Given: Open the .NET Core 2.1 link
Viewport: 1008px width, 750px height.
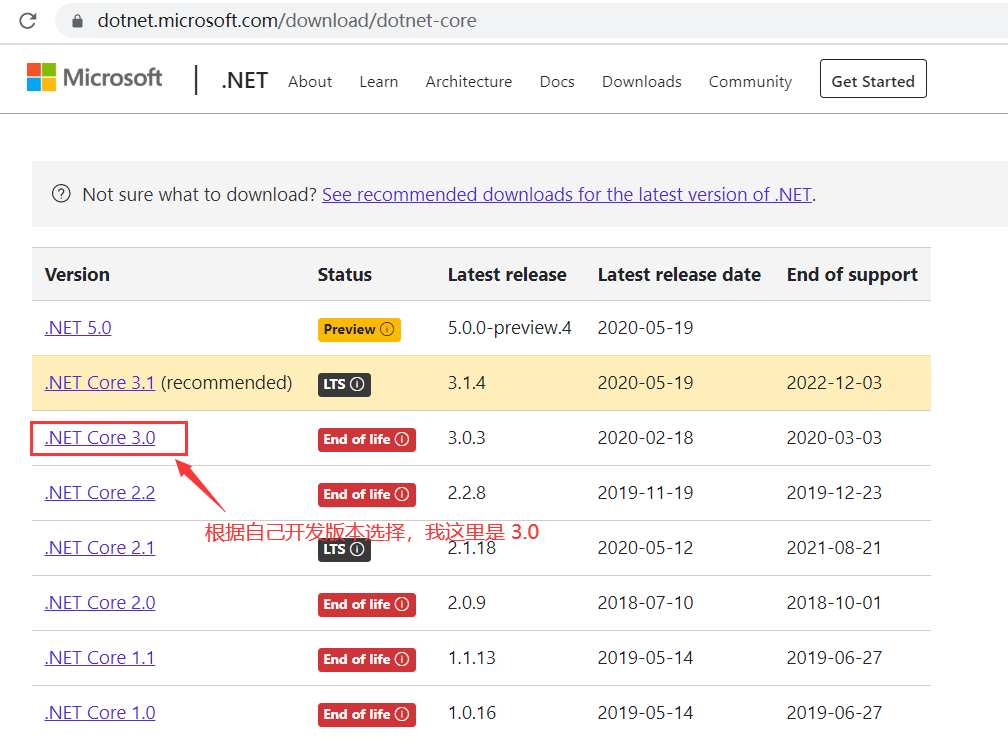Looking at the screenshot, I should coord(100,548).
